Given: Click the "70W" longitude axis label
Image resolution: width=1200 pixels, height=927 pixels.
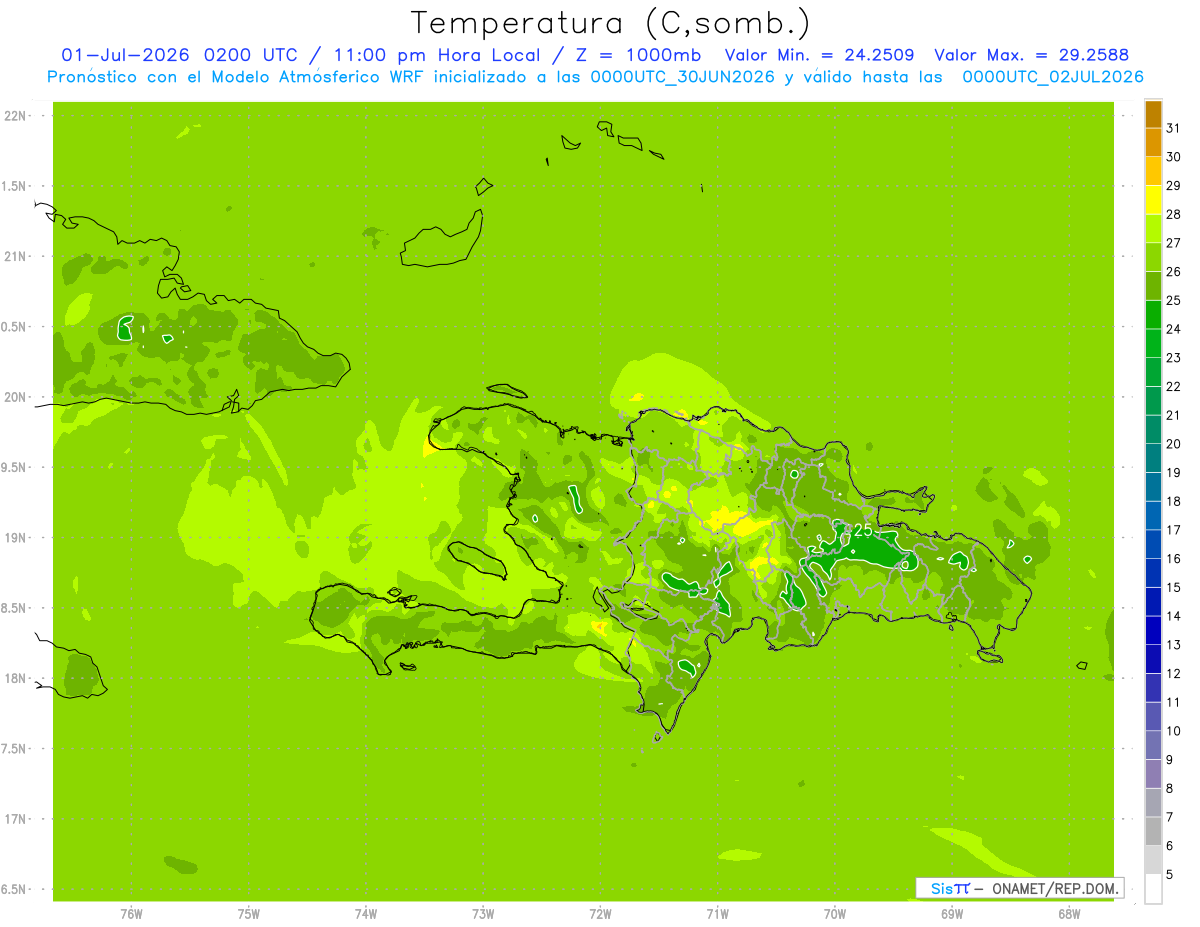Looking at the screenshot, I should pyautogui.click(x=835, y=914).
